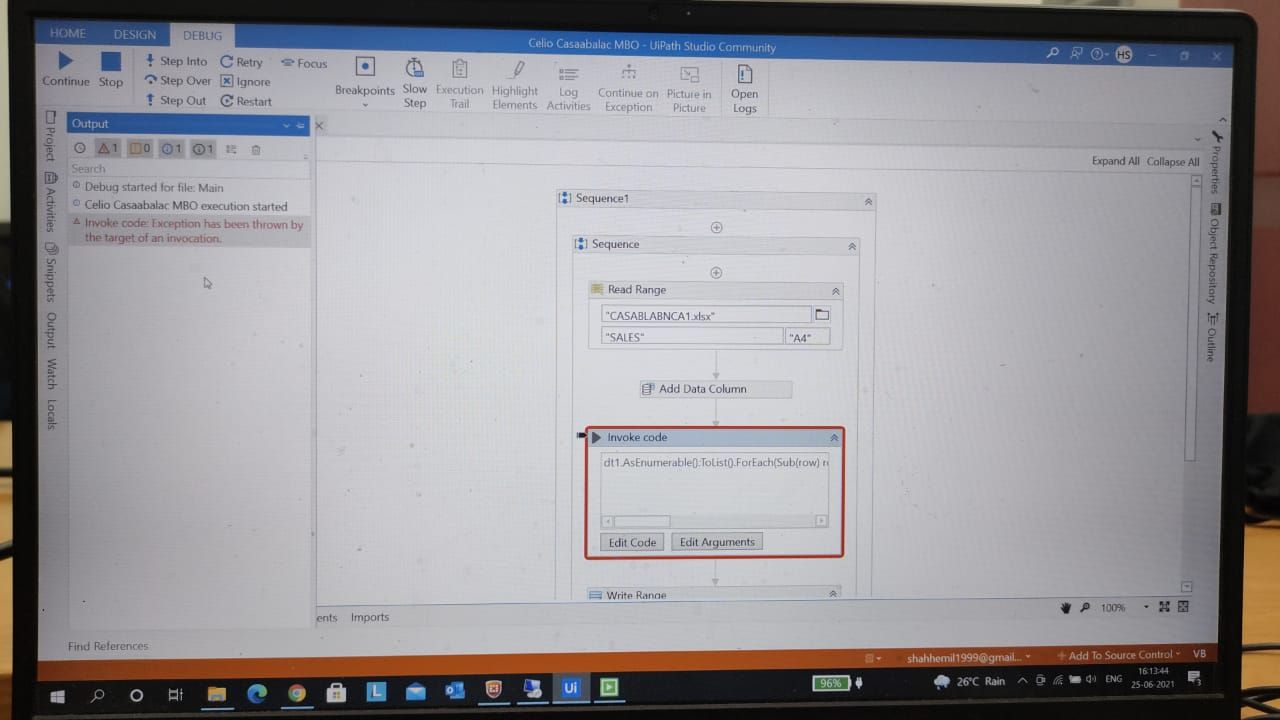Image resolution: width=1280 pixels, height=720 pixels.
Task: Open the 100% zoom dropdown
Action: pos(1146,607)
